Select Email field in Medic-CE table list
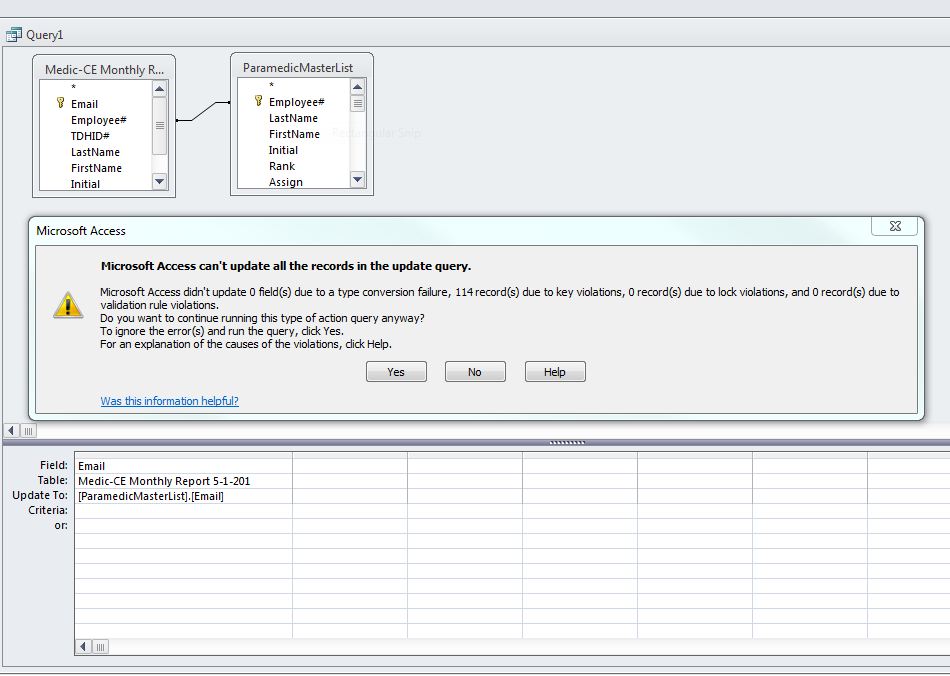Image resolution: width=950 pixels, height=676 pixels. [x=84, y=104]
